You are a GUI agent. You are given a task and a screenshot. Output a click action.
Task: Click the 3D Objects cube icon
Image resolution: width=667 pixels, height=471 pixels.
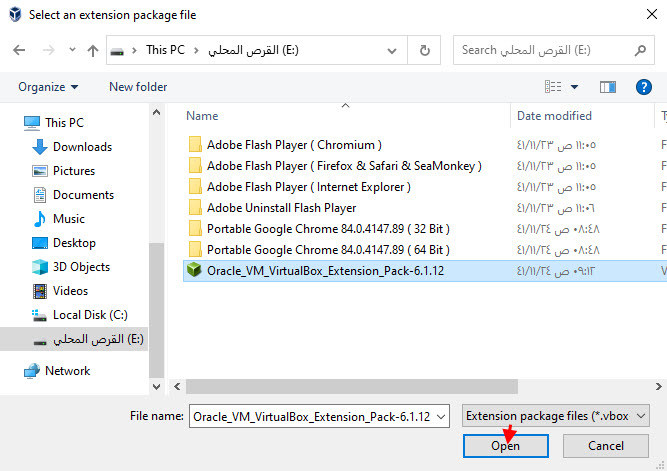click(x=40, y=267)
